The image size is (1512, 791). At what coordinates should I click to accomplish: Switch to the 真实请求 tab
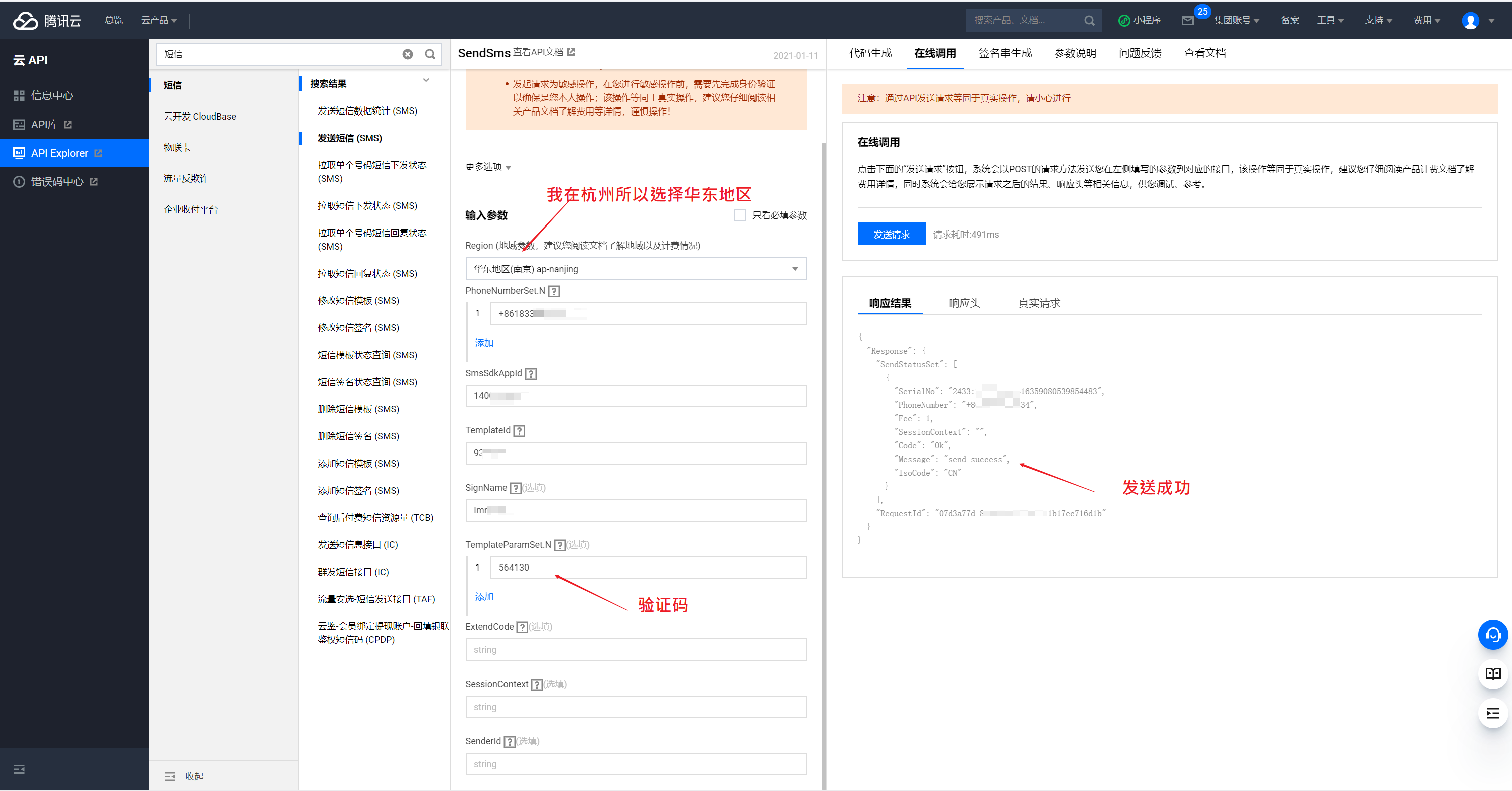[1039, 304]
